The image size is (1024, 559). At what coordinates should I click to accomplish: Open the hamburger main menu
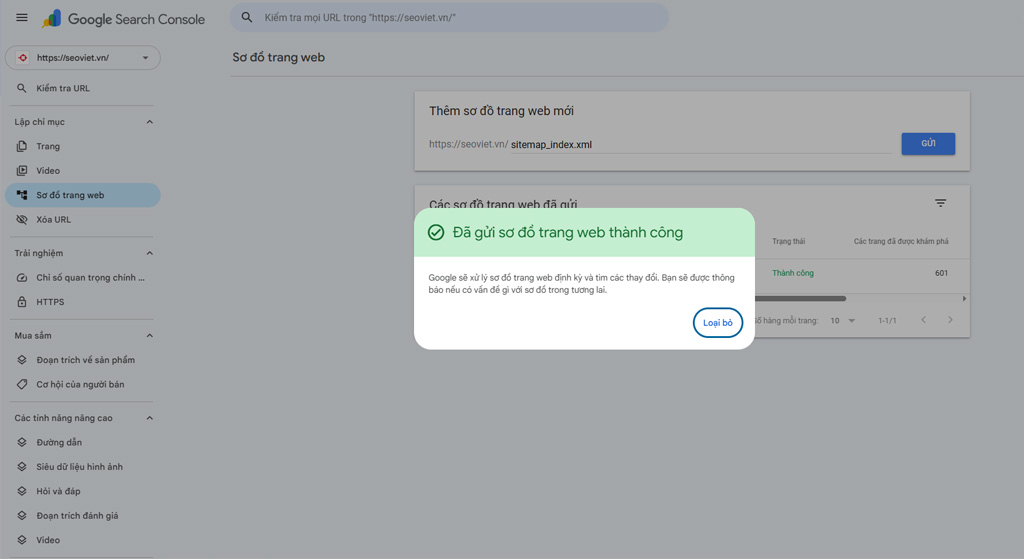pos(22,18)
